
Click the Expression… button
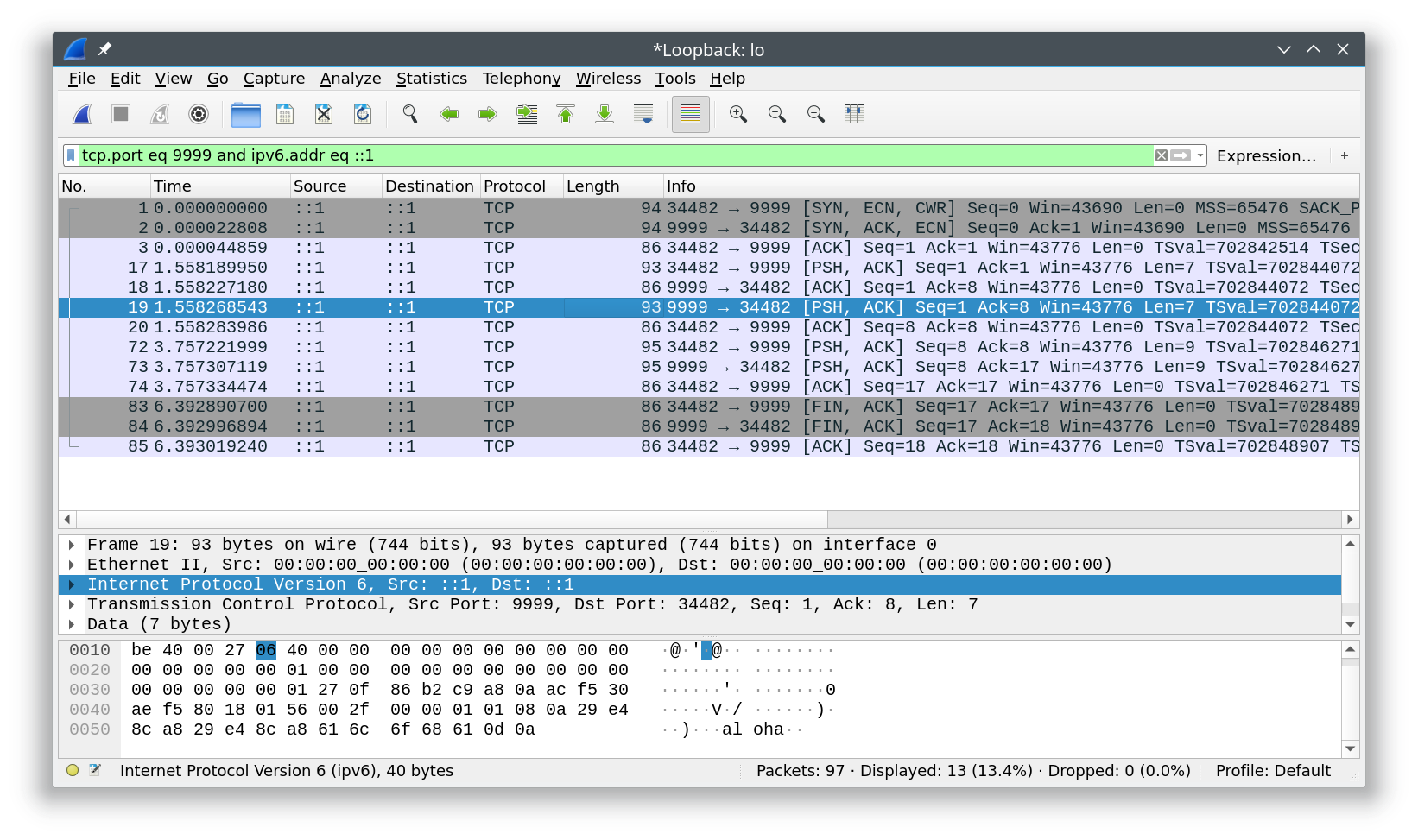[x=1266, y=155]
